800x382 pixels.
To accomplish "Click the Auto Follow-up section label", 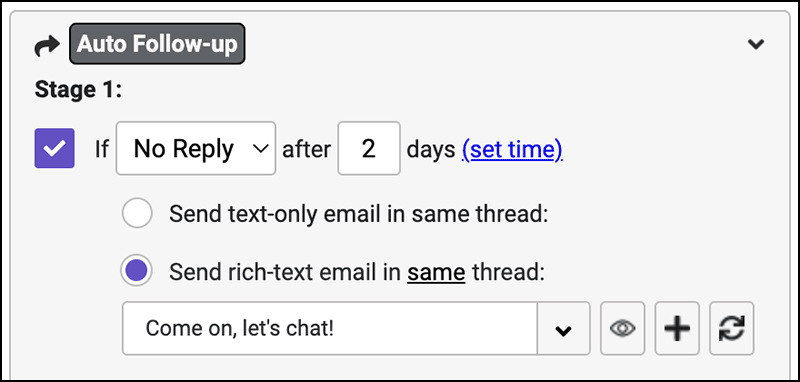I will [x=157, y=44].
